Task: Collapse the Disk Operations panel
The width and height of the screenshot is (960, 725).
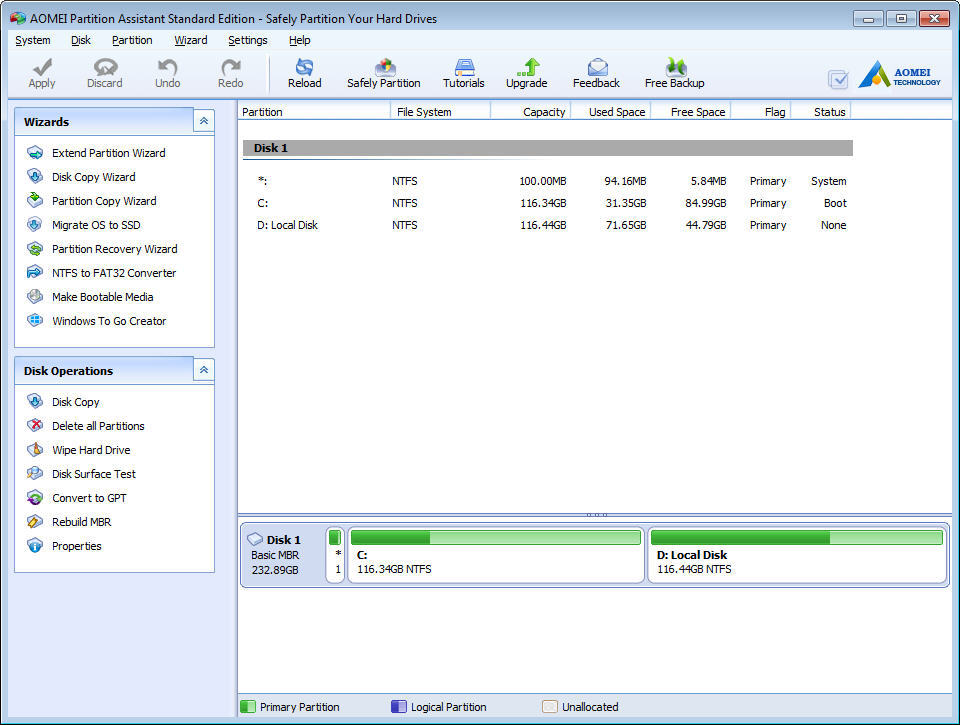Action: (204, 370)
